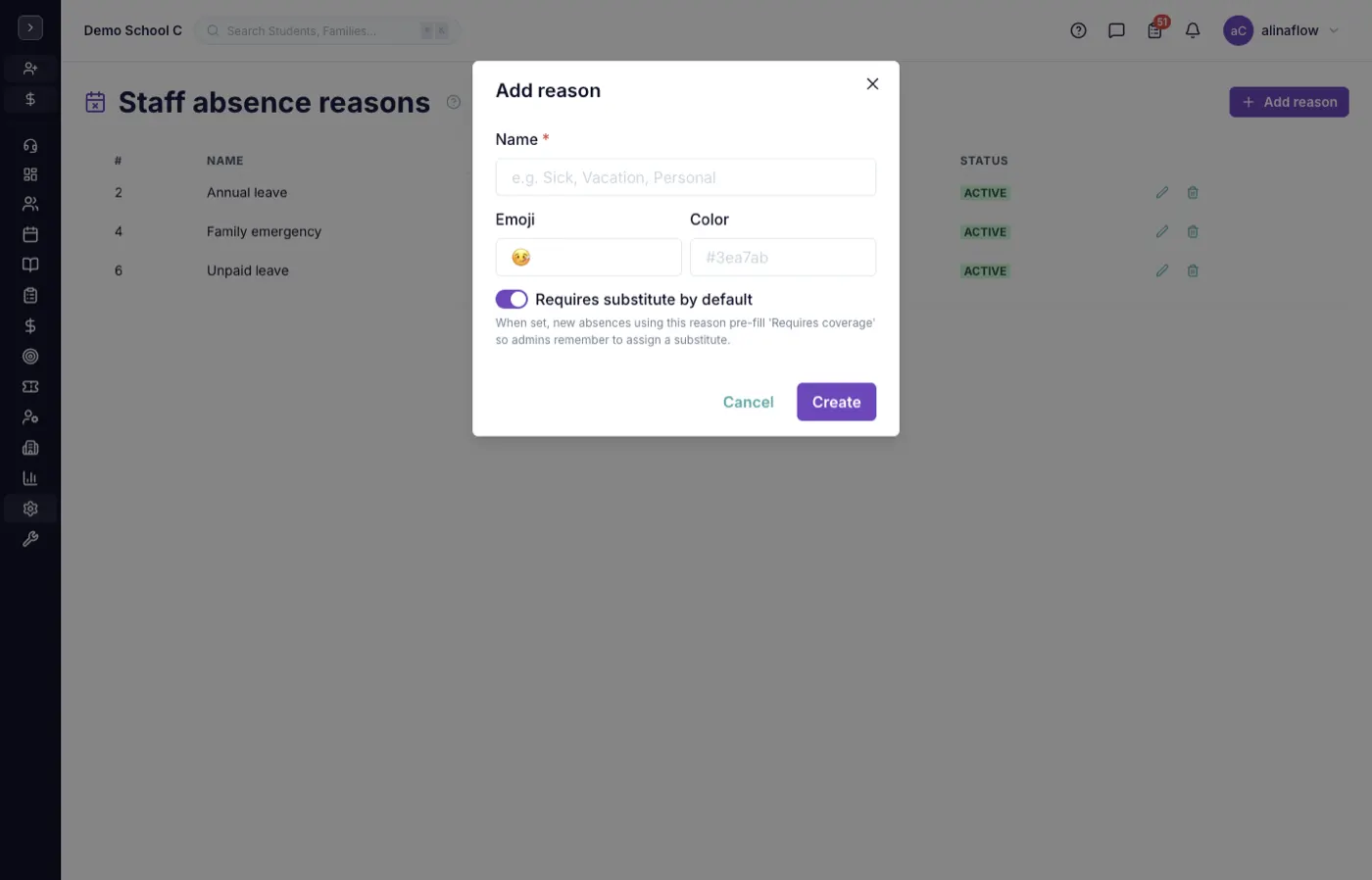Image resolution: width=1372 pixels, height=880 pixels.
Task: Open the wrench tools icon in sidebar
Action: click(x=30, y=539)
